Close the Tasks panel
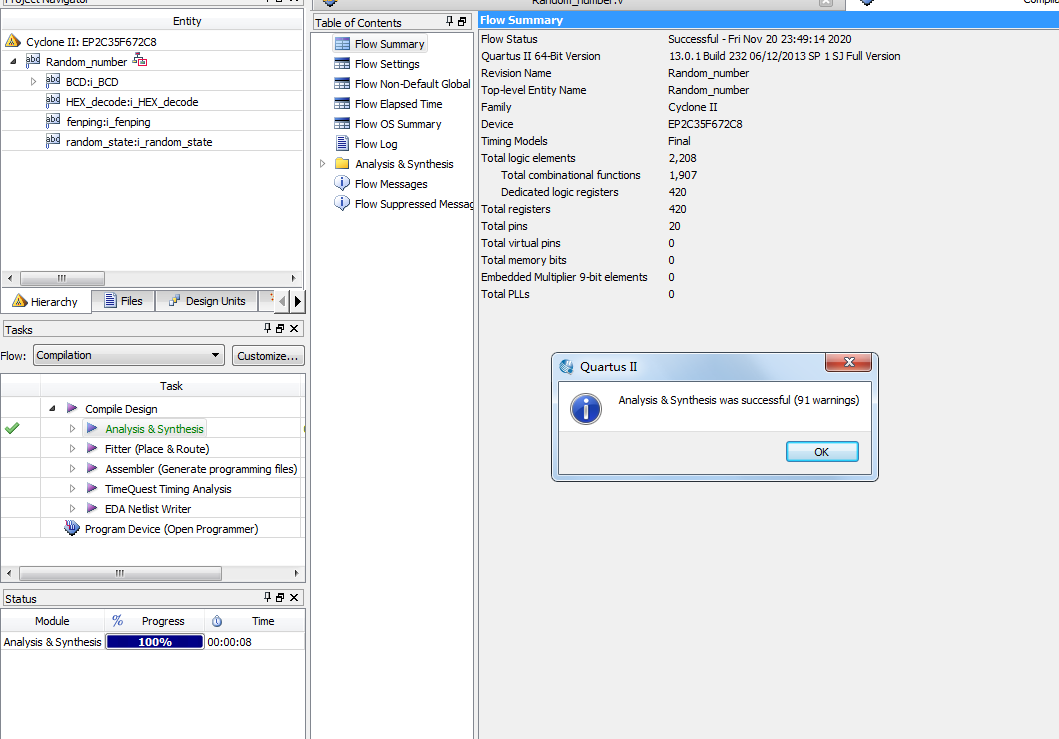The height and width of the screenshot is (739, 1059). pos(294,328)
